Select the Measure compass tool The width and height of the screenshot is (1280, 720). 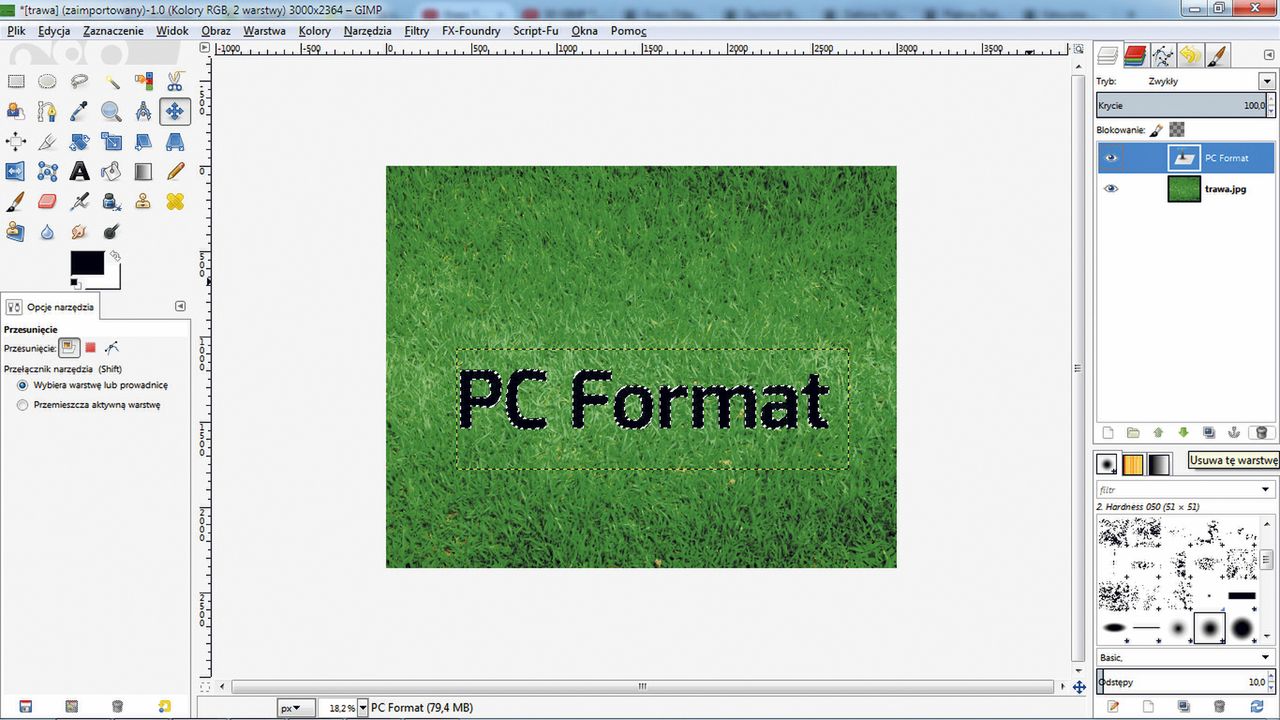(x=143, y=112)
